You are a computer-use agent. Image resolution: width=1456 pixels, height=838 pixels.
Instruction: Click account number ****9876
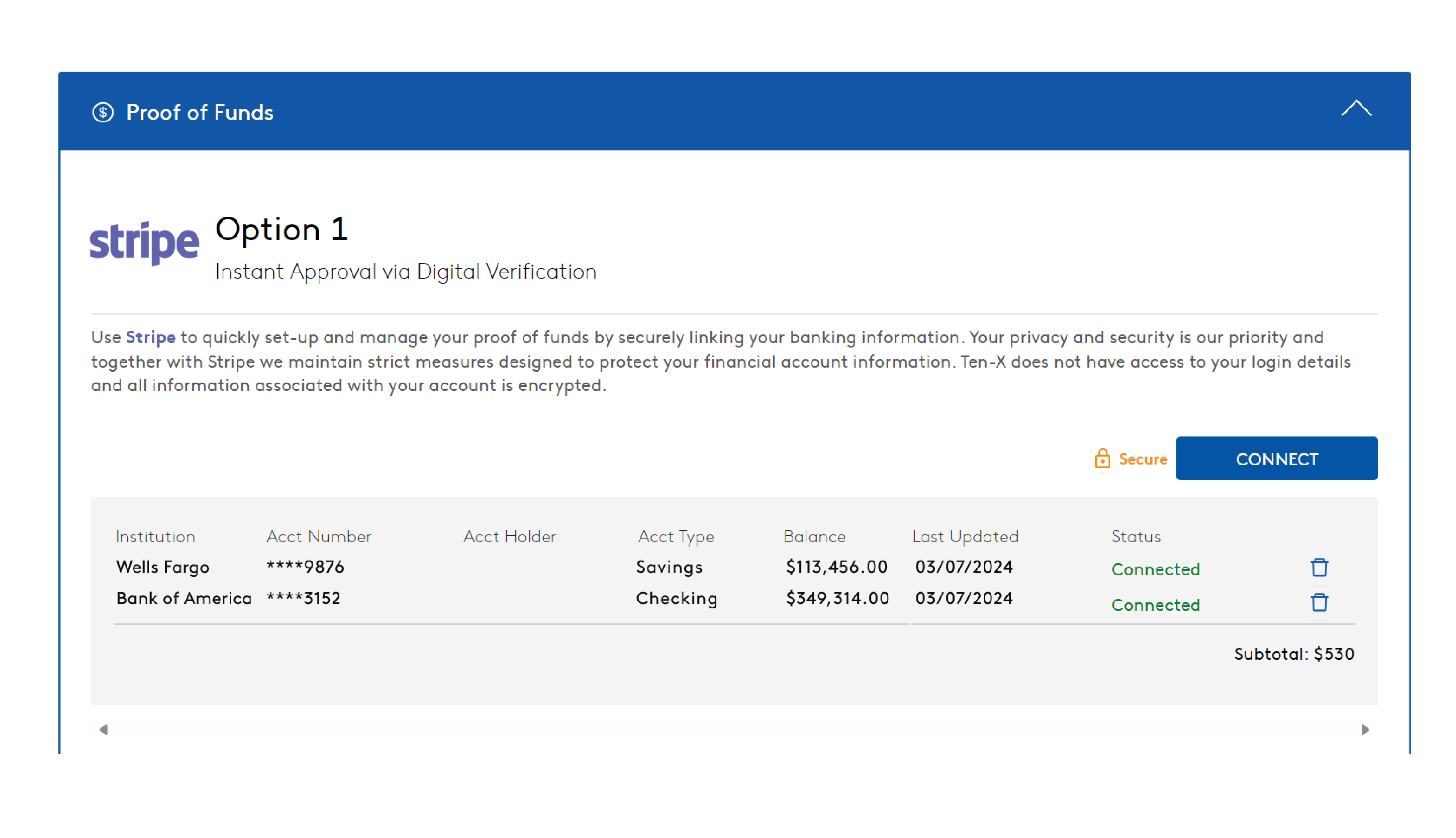(305, 567)
